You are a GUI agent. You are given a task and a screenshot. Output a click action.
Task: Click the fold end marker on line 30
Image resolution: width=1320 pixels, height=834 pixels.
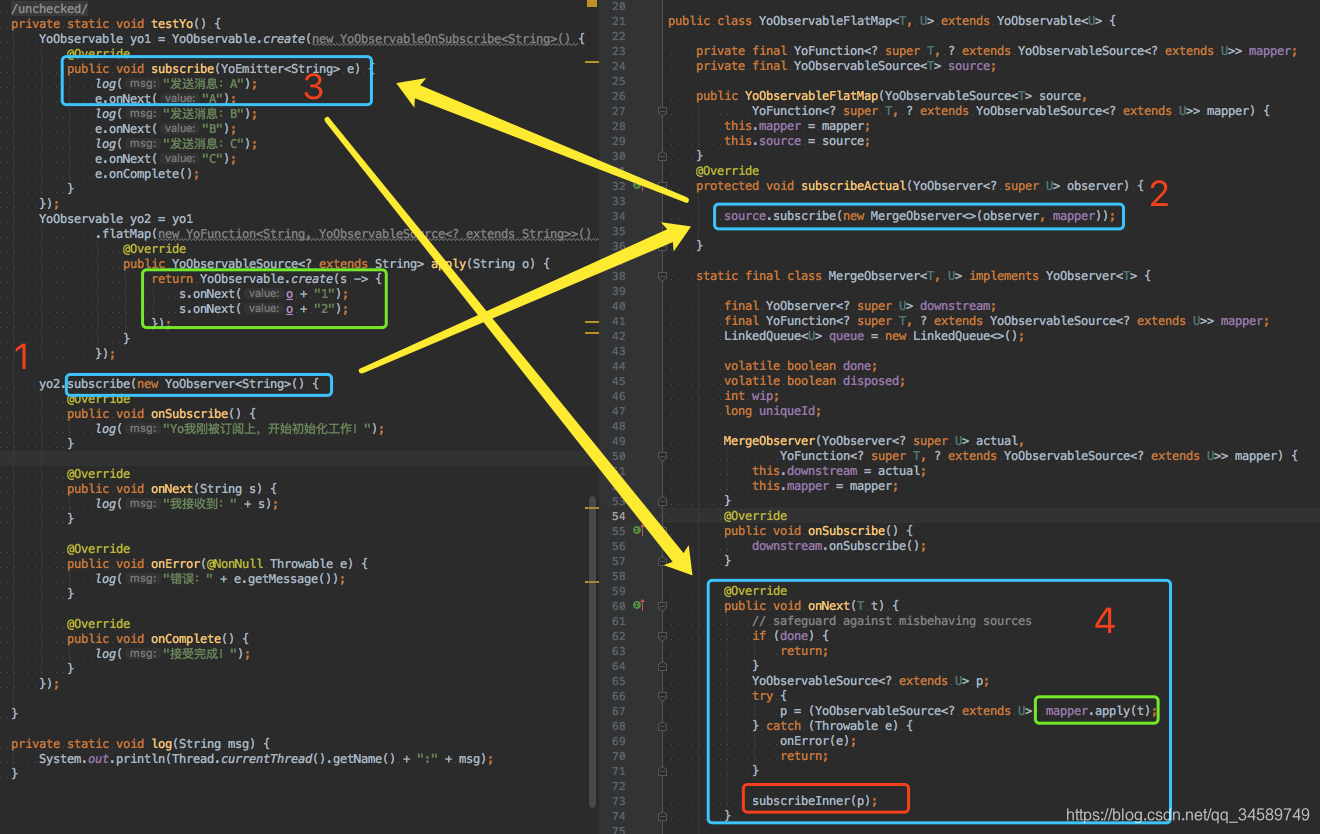[x=662, y=156]
